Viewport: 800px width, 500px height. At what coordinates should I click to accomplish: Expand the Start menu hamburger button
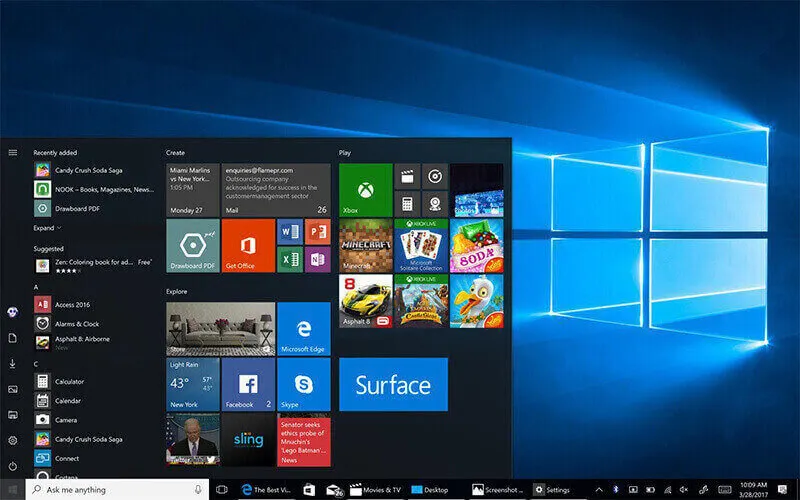point(13,153)
